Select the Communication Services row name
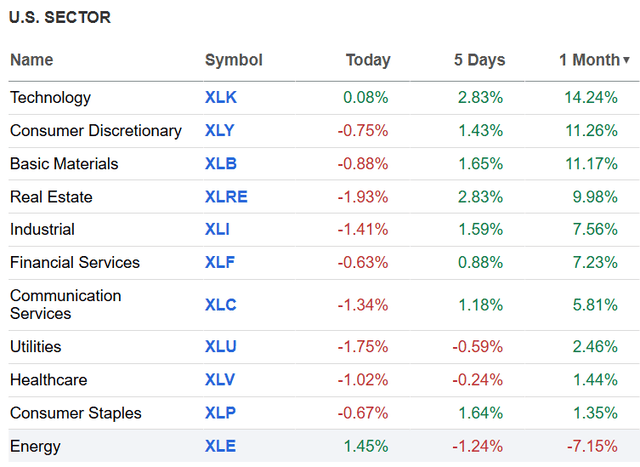The image size is (640, 467). coord(66,304)
